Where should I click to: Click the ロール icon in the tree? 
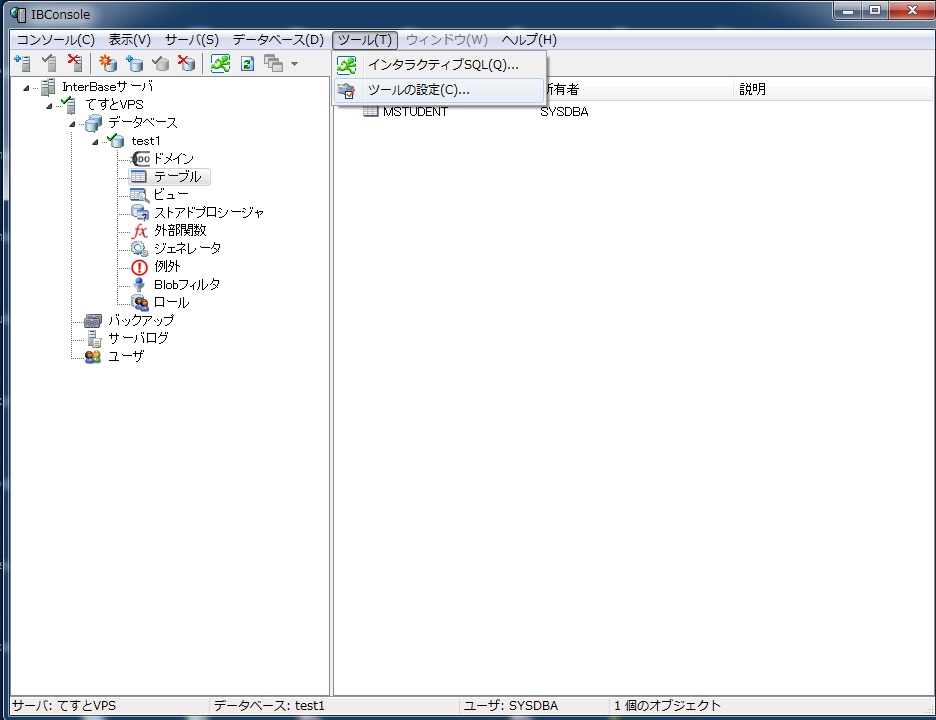point(140,303)
